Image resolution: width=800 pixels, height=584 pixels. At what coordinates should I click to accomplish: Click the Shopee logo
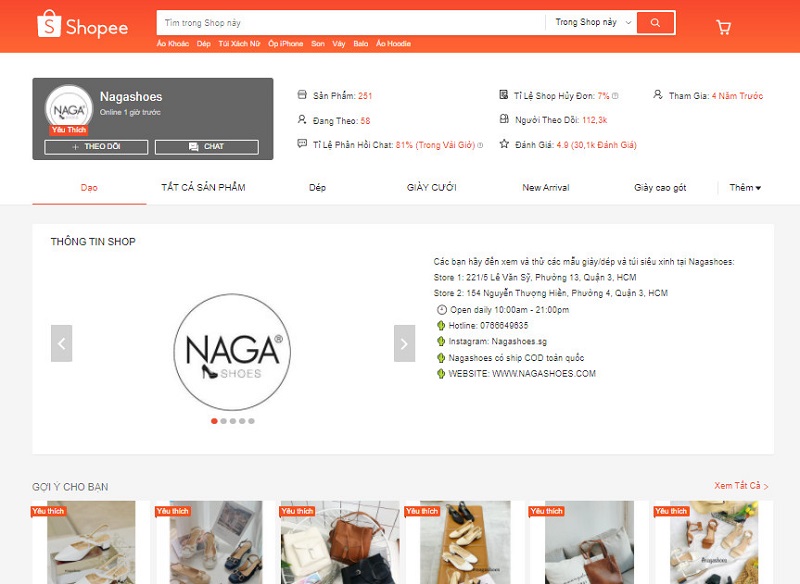pyautogui.click(x=83, y=24)
